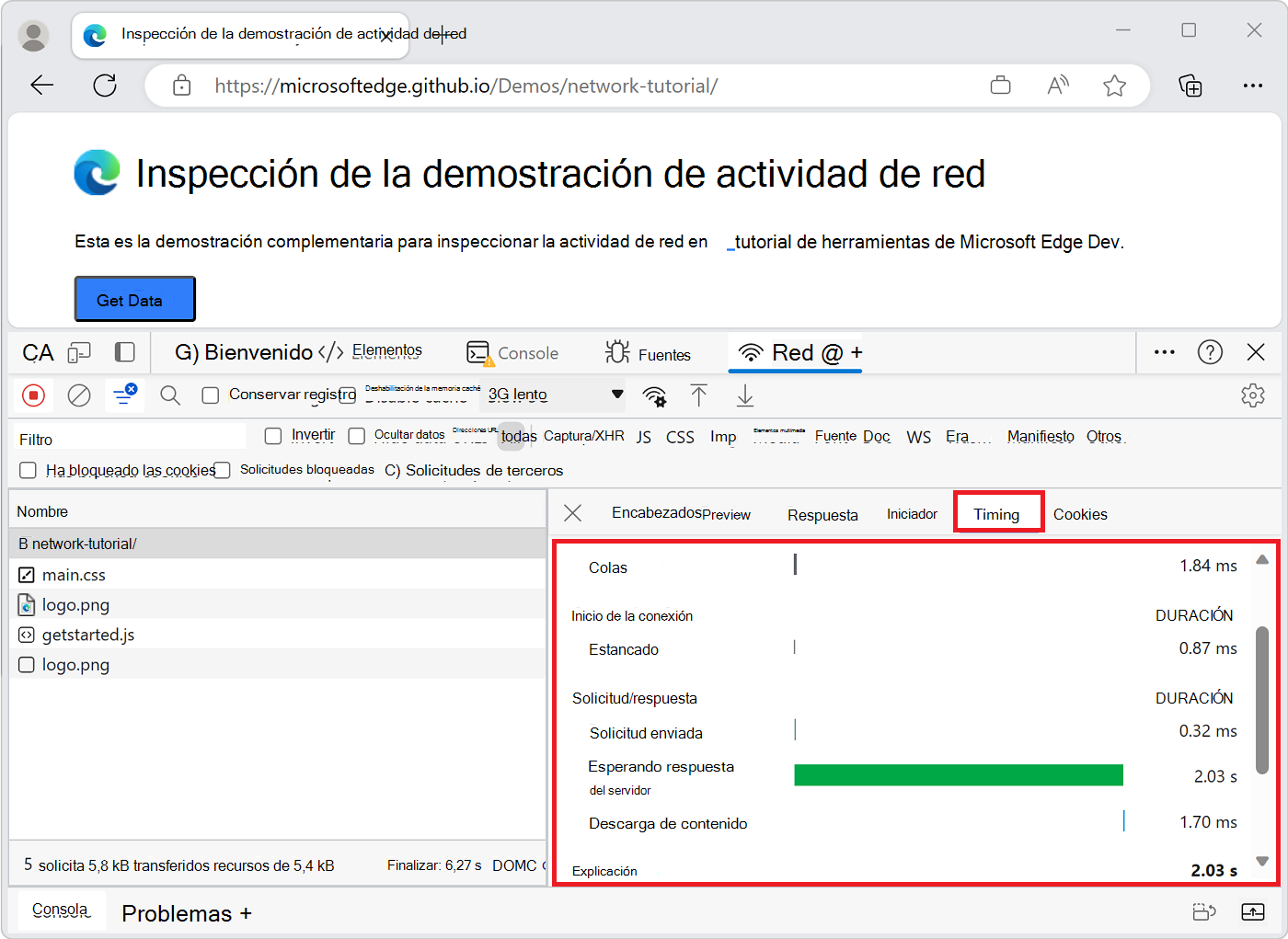Switch to Encabezados details tab
1288x939 pixels.
click(x=657, y=512)
